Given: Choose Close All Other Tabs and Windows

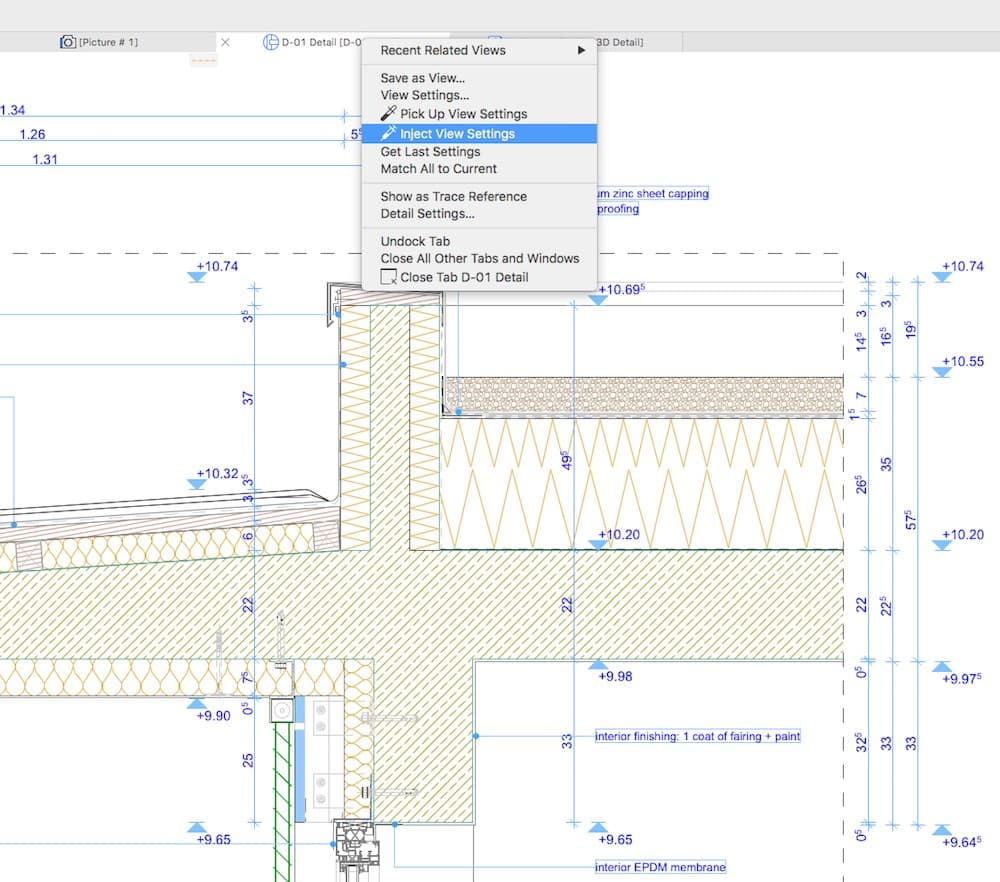Looking at the screenshot, I should (479, 258).
